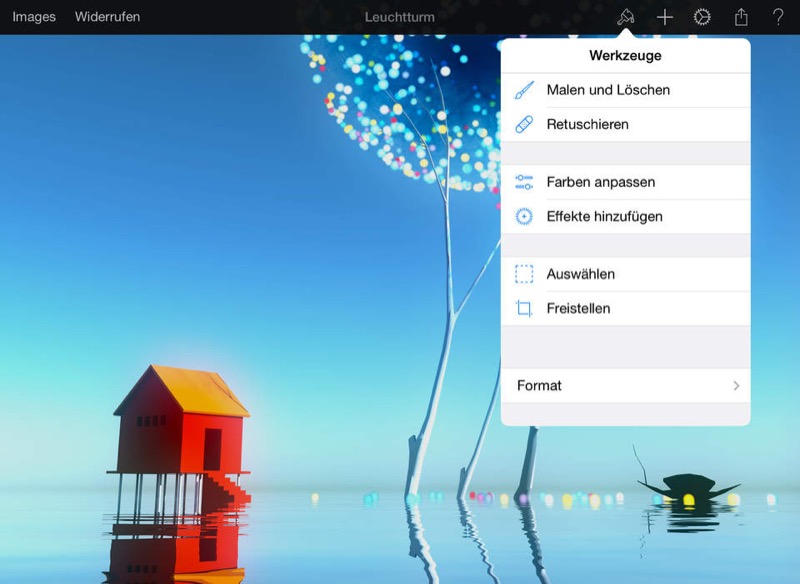
Task: Open the settings gear icon
Action: 702,17
